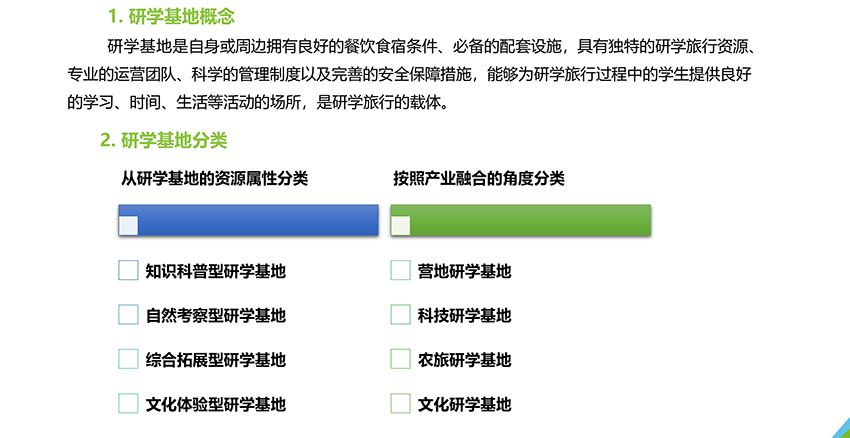Click the concept paragraph starting 研学基地是自身

(x=411, y=74)
